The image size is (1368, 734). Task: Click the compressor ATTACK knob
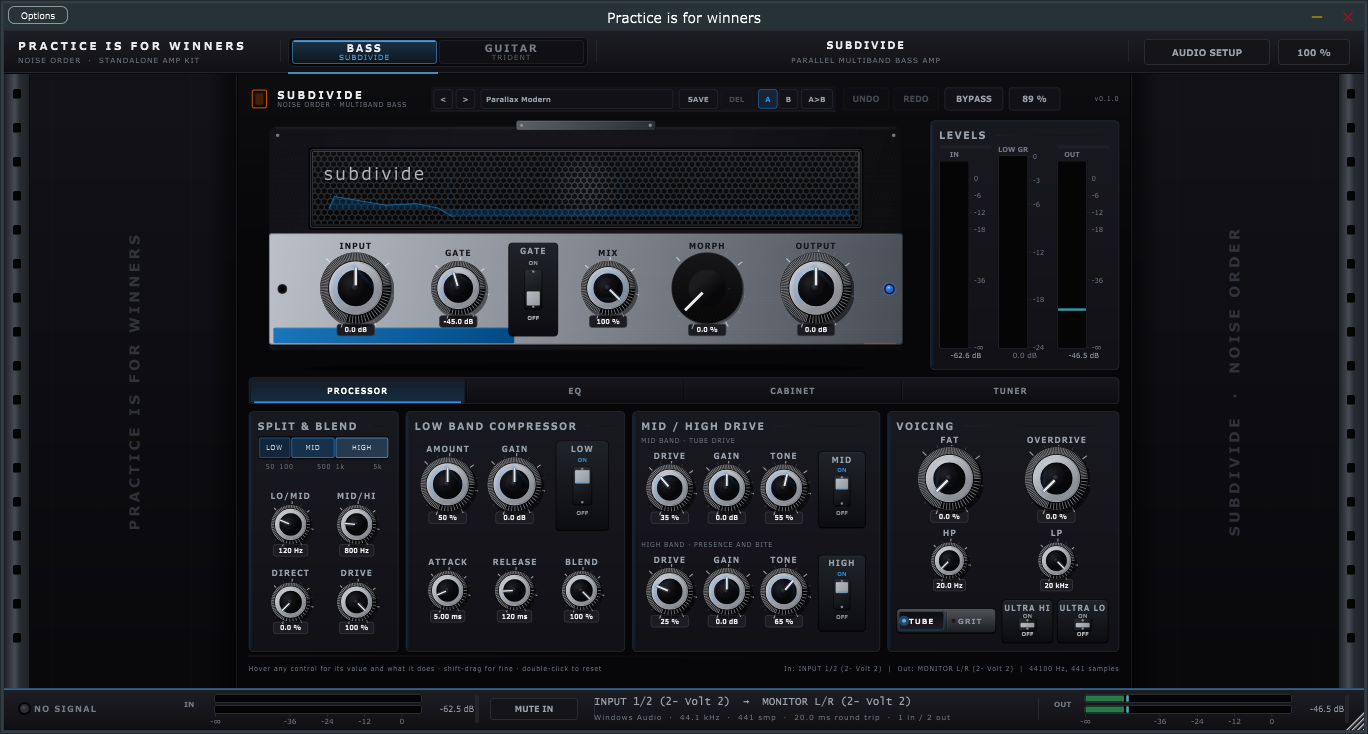click(x=447, y=591)
